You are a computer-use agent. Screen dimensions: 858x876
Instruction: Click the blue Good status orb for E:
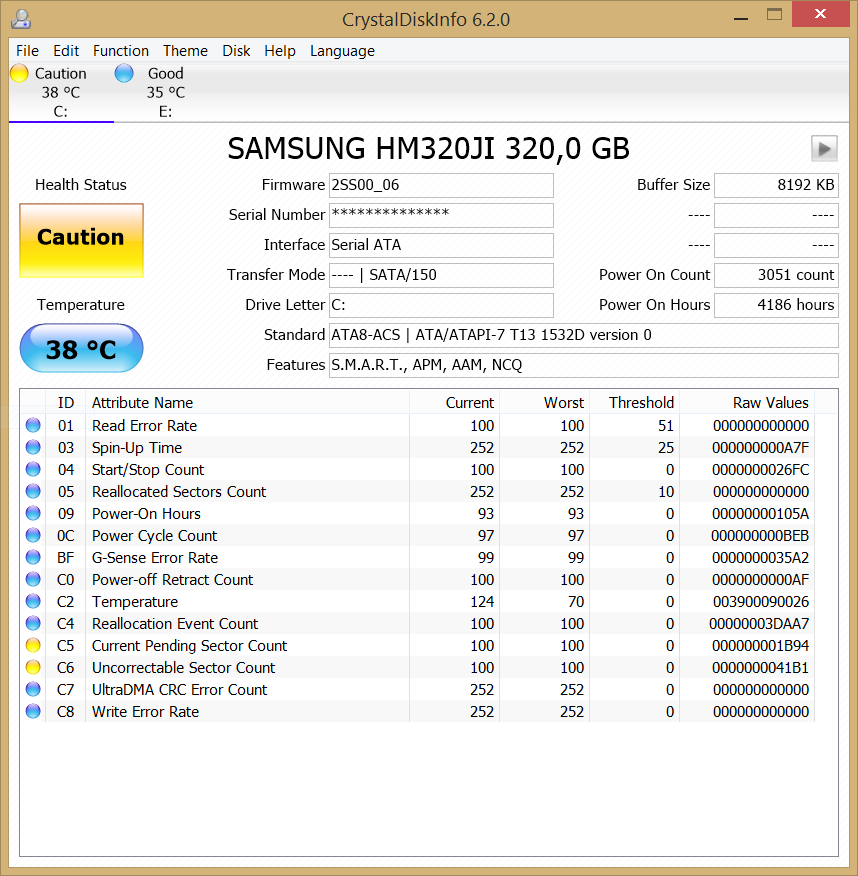(124, 73)
